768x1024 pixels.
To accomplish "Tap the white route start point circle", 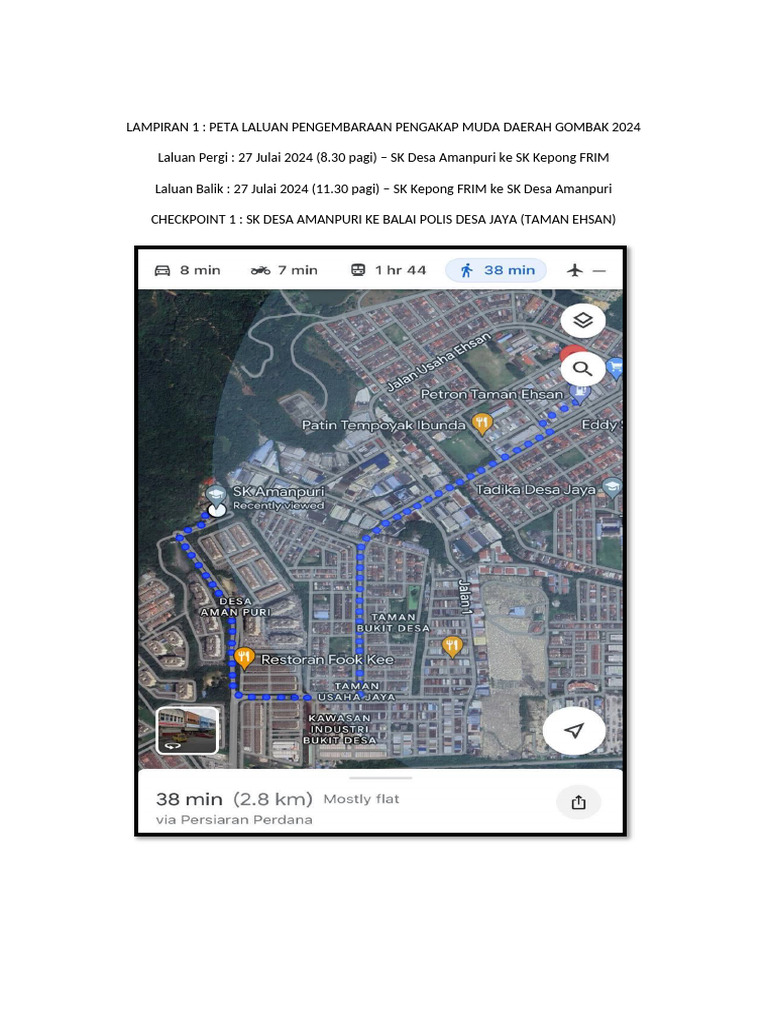I will (x=217, y=509).
